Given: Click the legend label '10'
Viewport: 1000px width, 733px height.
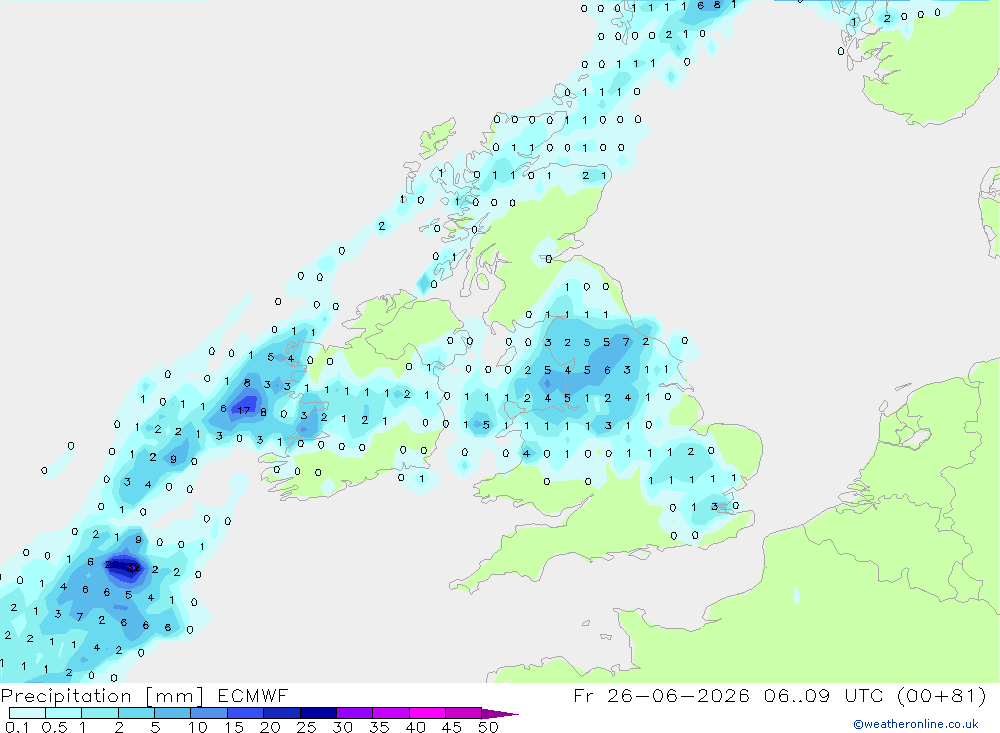Looking at the screenshot, I should pos(198,727).
